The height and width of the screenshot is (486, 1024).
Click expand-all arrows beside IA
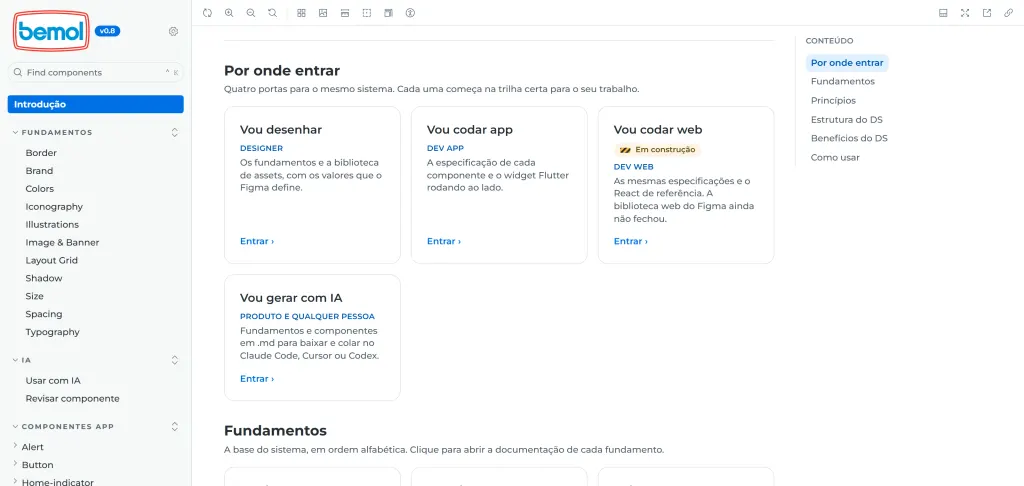(x=174, y=360)
